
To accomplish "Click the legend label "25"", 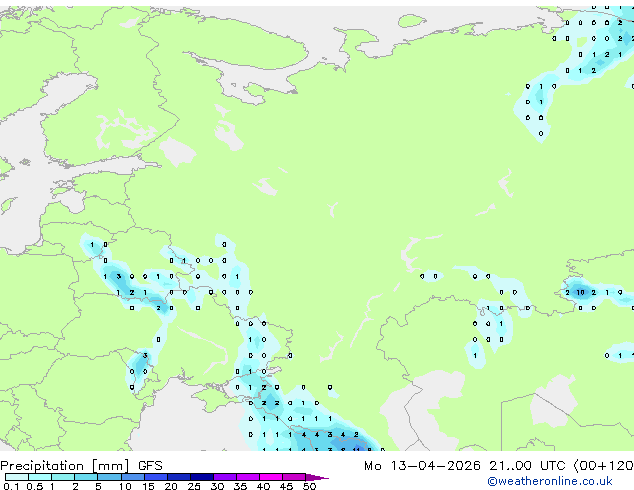I will pos(194,486).
